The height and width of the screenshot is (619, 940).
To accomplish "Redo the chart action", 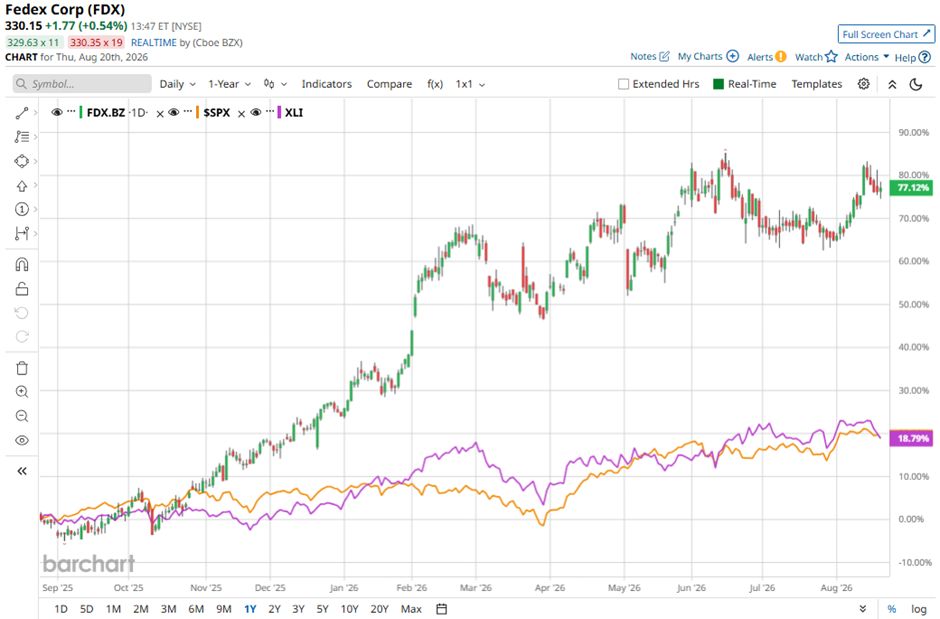I will click(22, 337).
